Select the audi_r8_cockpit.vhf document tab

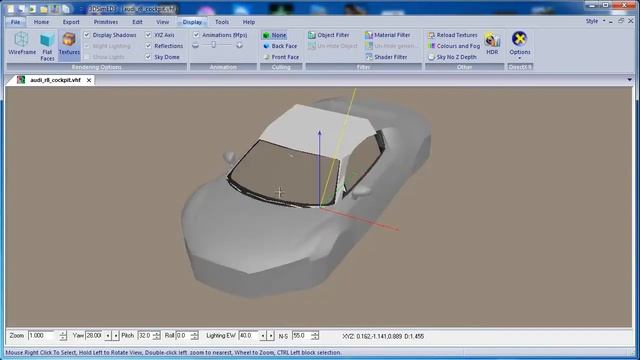55,80
